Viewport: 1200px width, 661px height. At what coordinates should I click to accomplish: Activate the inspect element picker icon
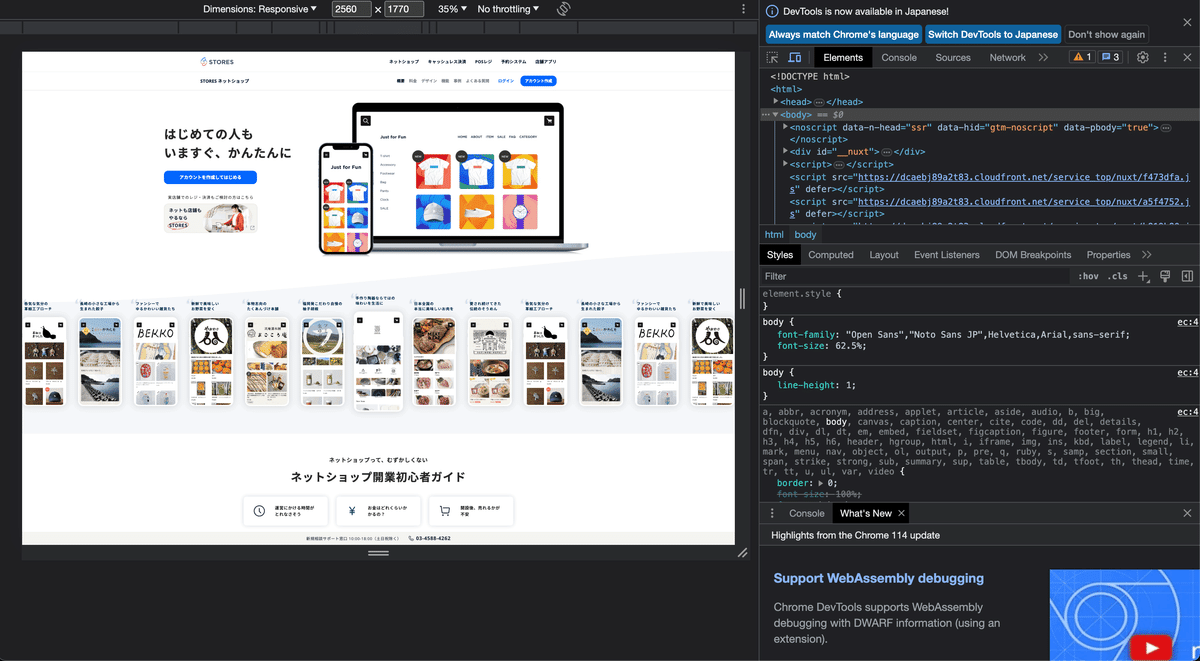tap(773, 58)
